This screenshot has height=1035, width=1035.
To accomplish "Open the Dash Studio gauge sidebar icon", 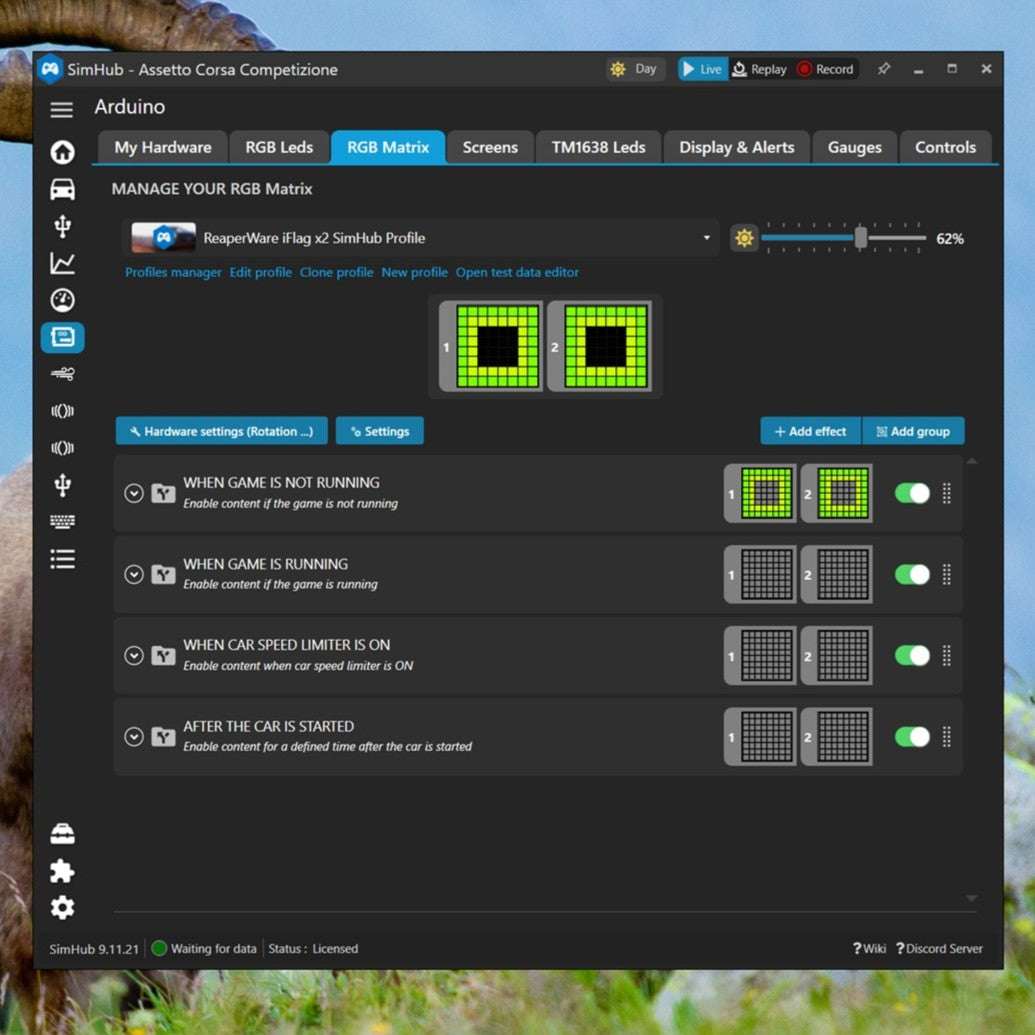I will 63,300.
